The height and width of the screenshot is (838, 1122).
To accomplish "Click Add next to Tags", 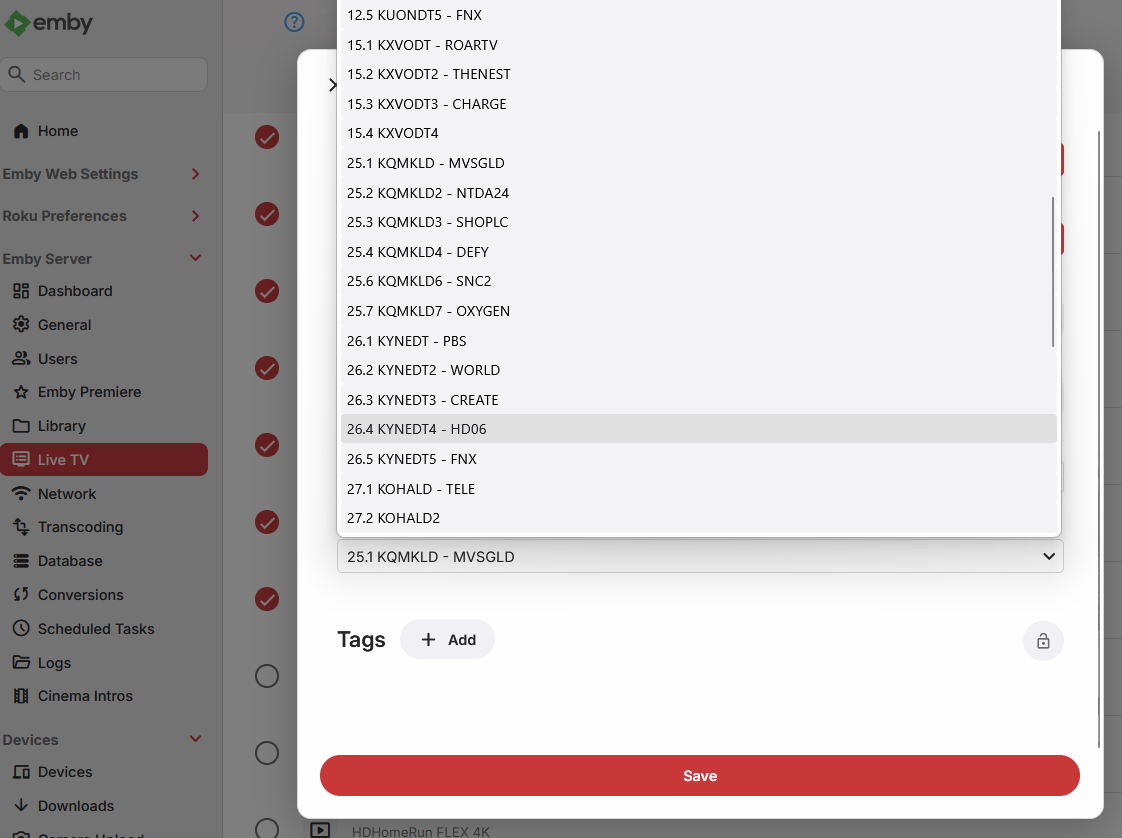I will 447,640.
